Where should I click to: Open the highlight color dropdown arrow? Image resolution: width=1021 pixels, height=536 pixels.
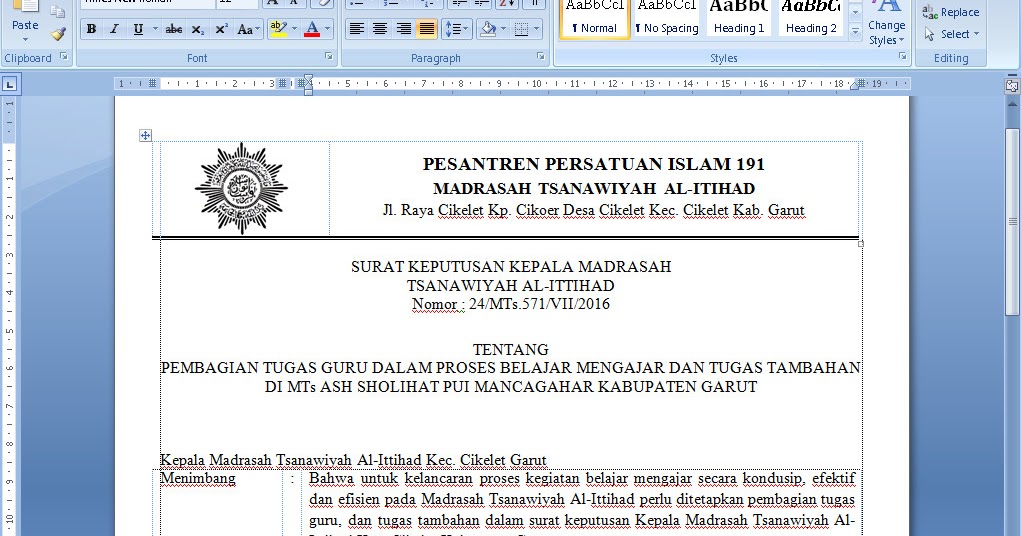click(x=294, y=29)
